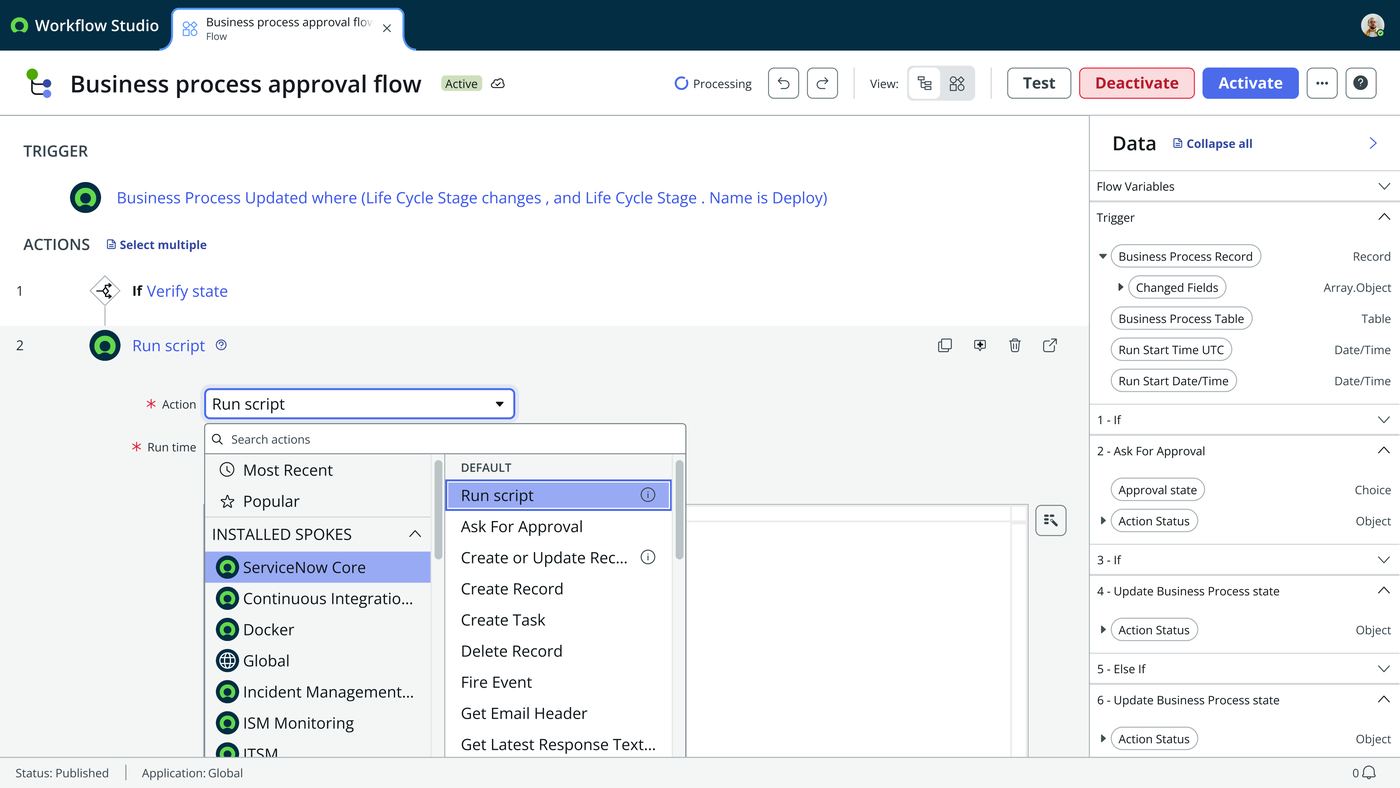Click the redo arrow button
Image resolution: width=1400 pixels, height=788 pixels.
pyautogui.click(x=822, y=84)
